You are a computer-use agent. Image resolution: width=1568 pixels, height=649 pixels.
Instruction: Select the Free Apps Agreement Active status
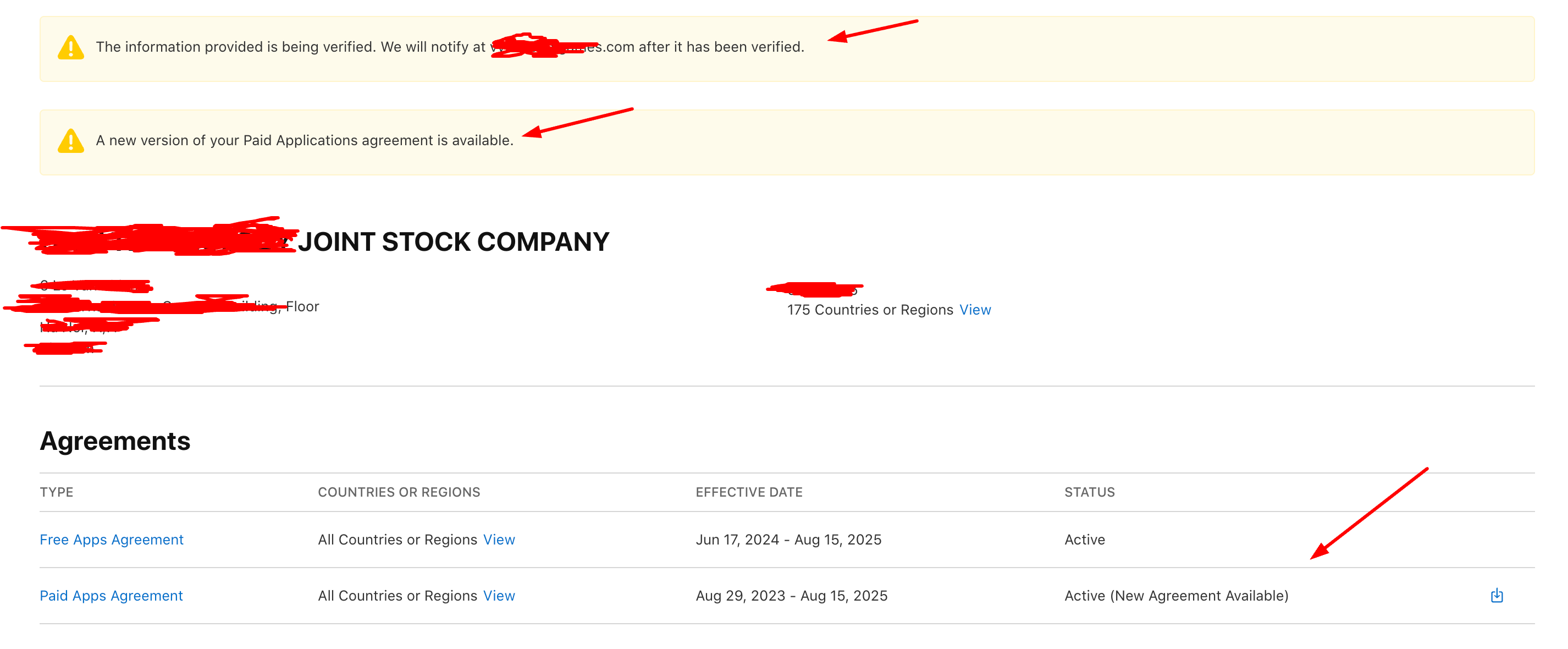pos(1085,540)
